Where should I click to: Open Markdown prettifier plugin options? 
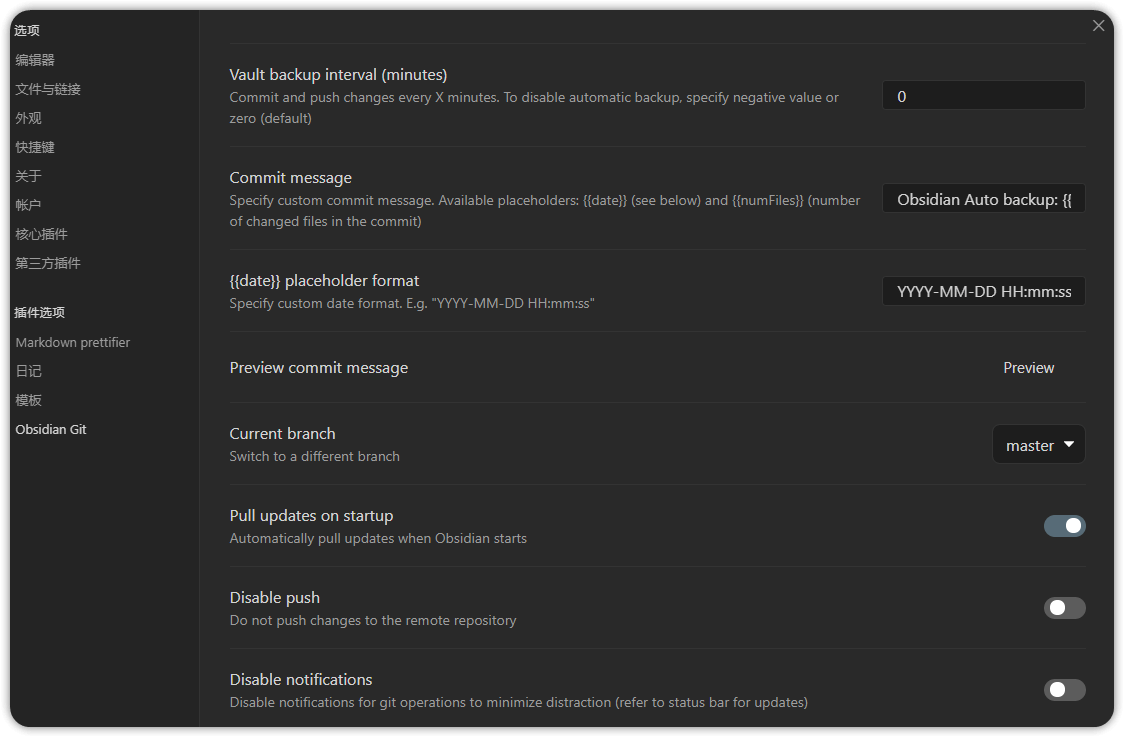point(73,342)
